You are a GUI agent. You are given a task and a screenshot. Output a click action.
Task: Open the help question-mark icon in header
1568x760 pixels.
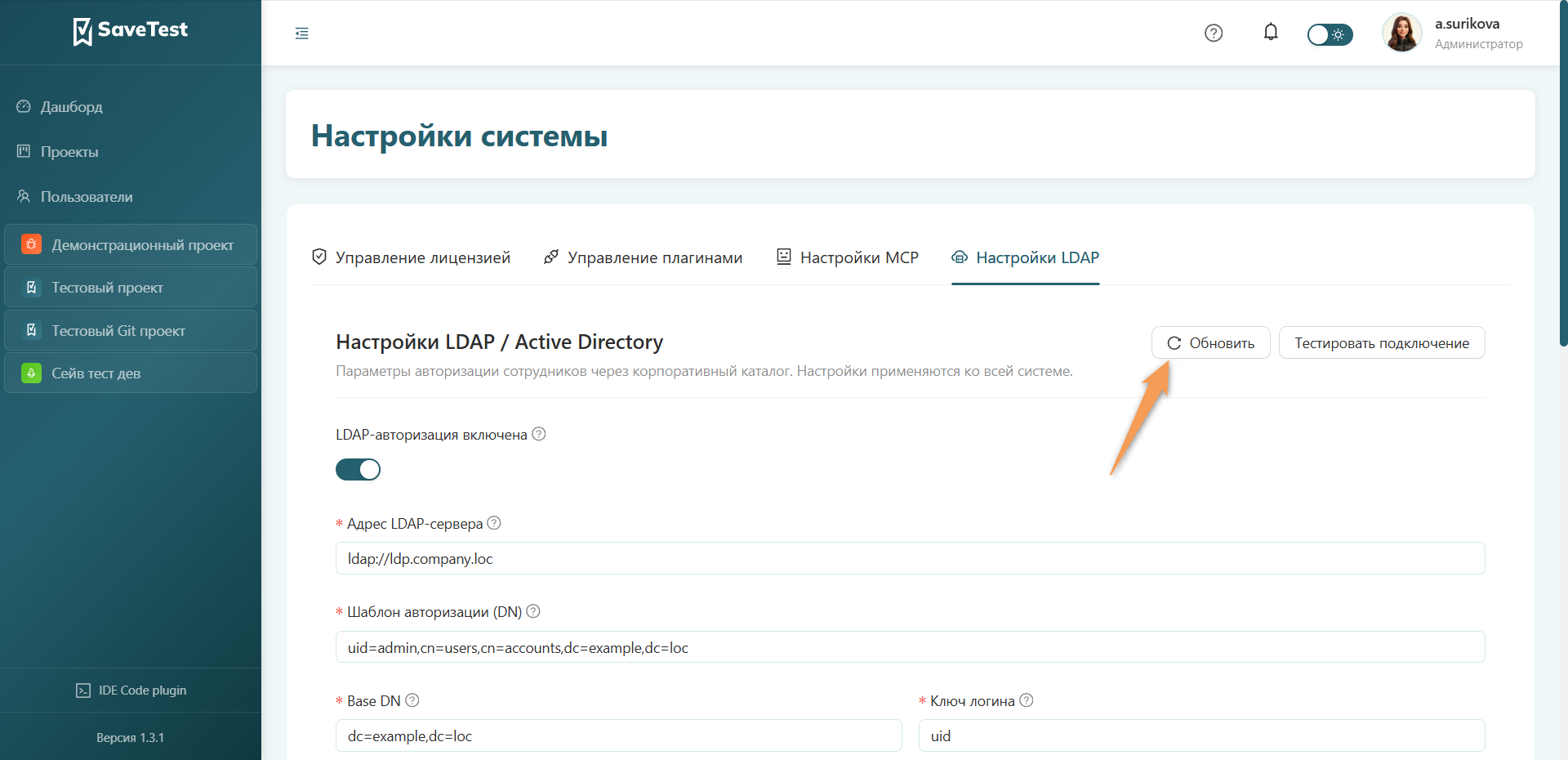tap(1214, 33)
